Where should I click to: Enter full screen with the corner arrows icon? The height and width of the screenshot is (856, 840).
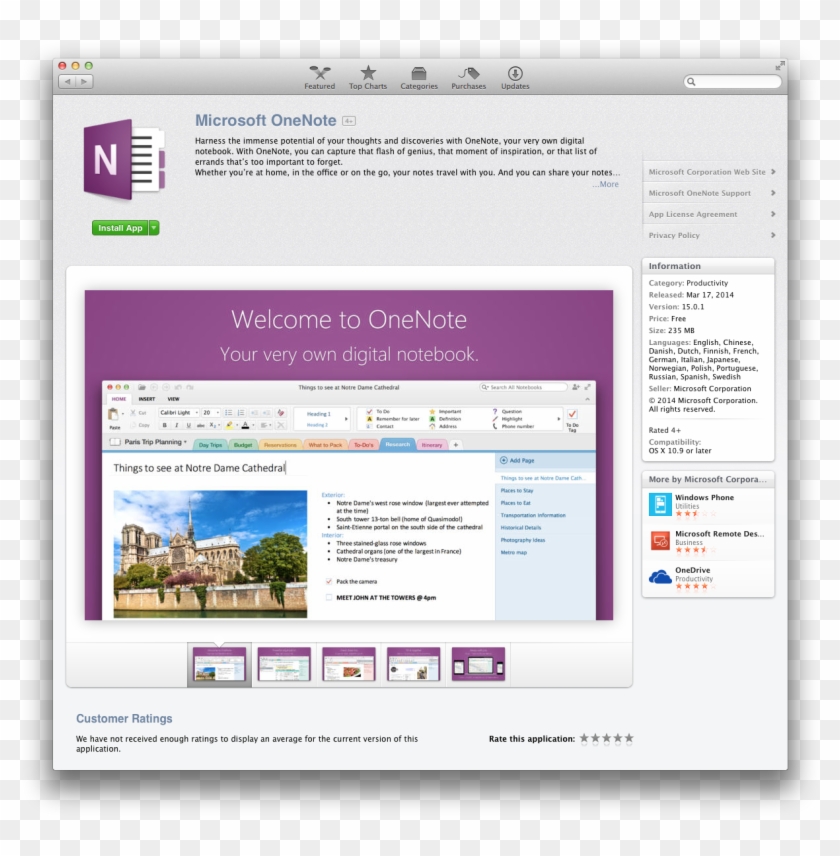(780, 66)
